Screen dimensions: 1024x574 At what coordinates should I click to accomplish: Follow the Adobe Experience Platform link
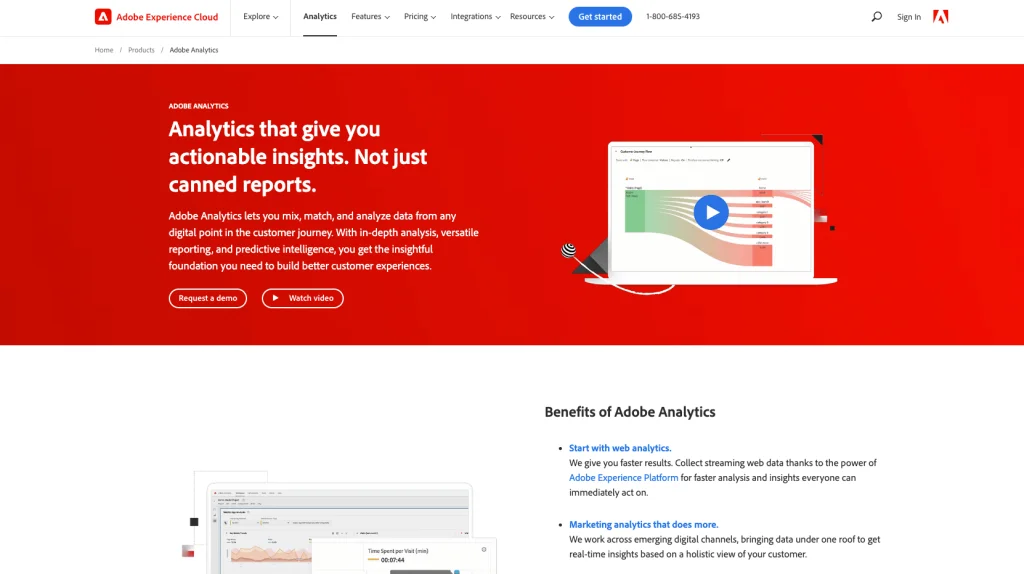pyautogui.click(x=624, y=478)
